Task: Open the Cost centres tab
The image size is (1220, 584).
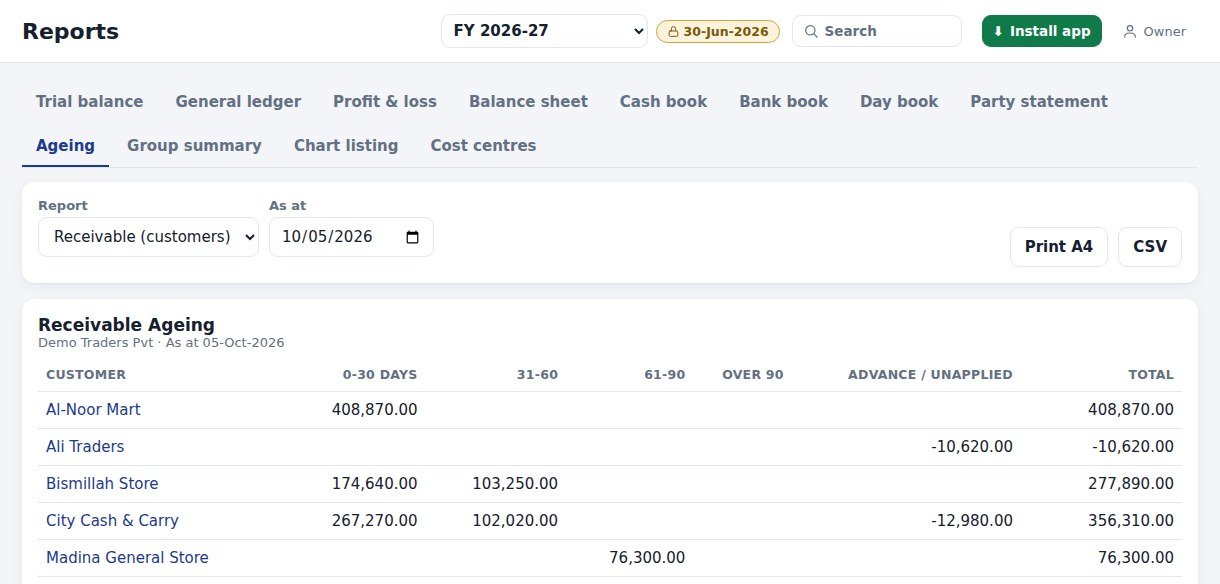Action: tap(483, 145)
